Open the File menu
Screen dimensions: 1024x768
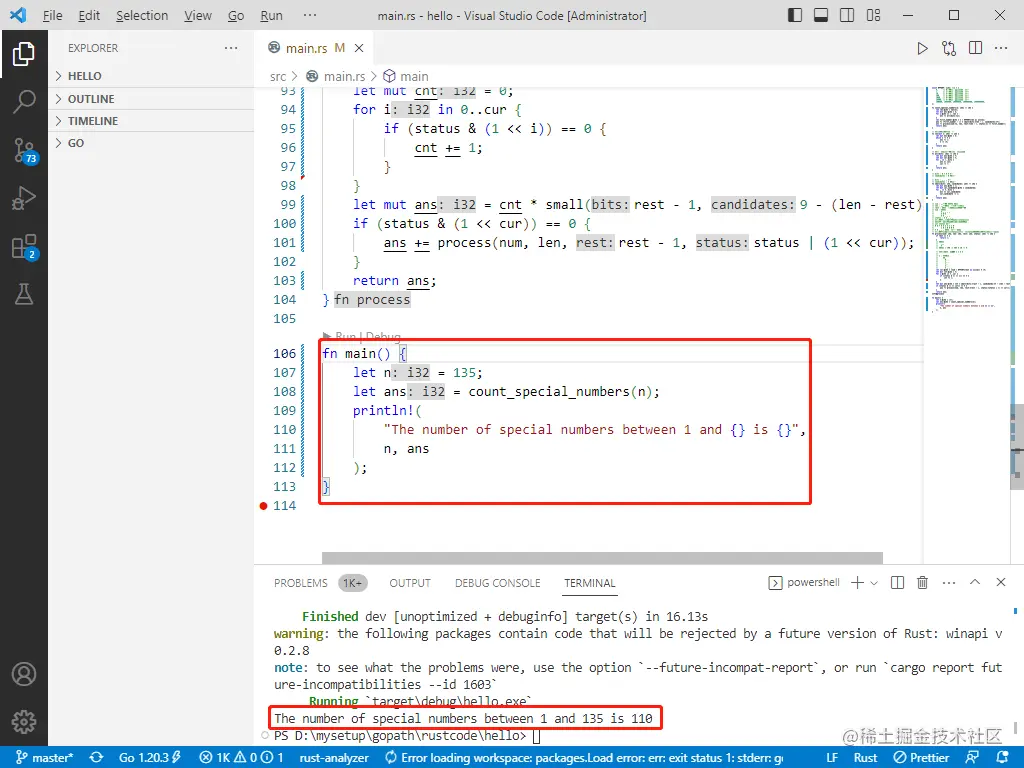[52, 16]
